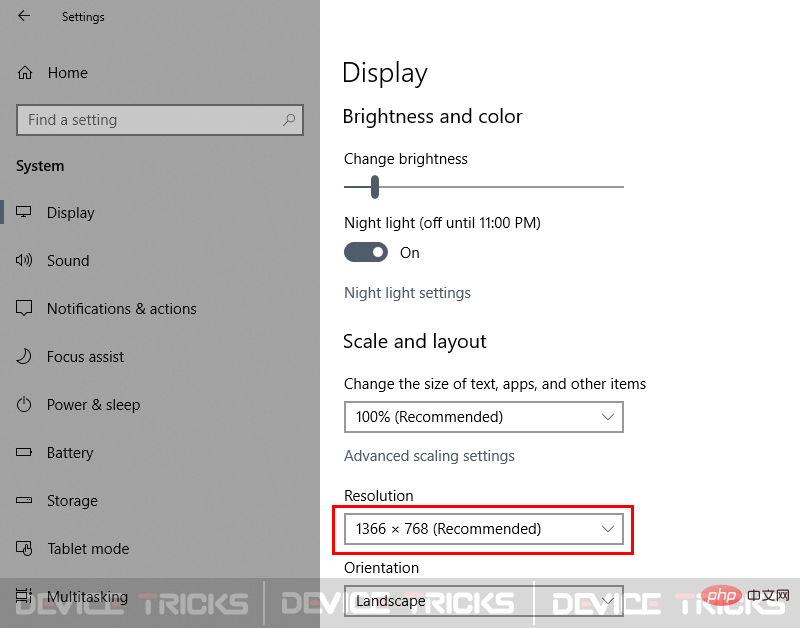
Task: Click the Notifications speech bubble icon
Action: coord(24,308)
